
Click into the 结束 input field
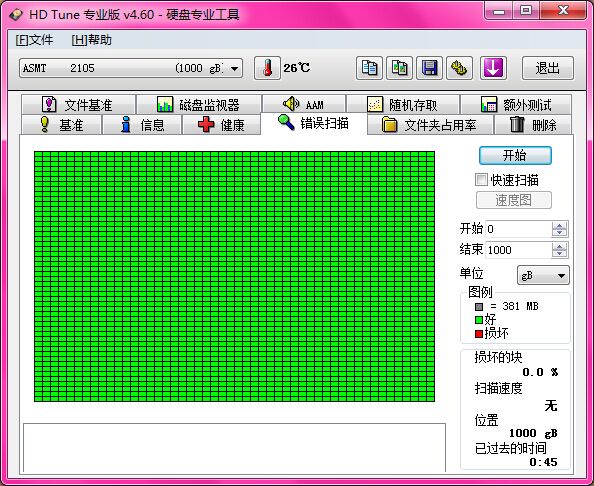(519, 250)
